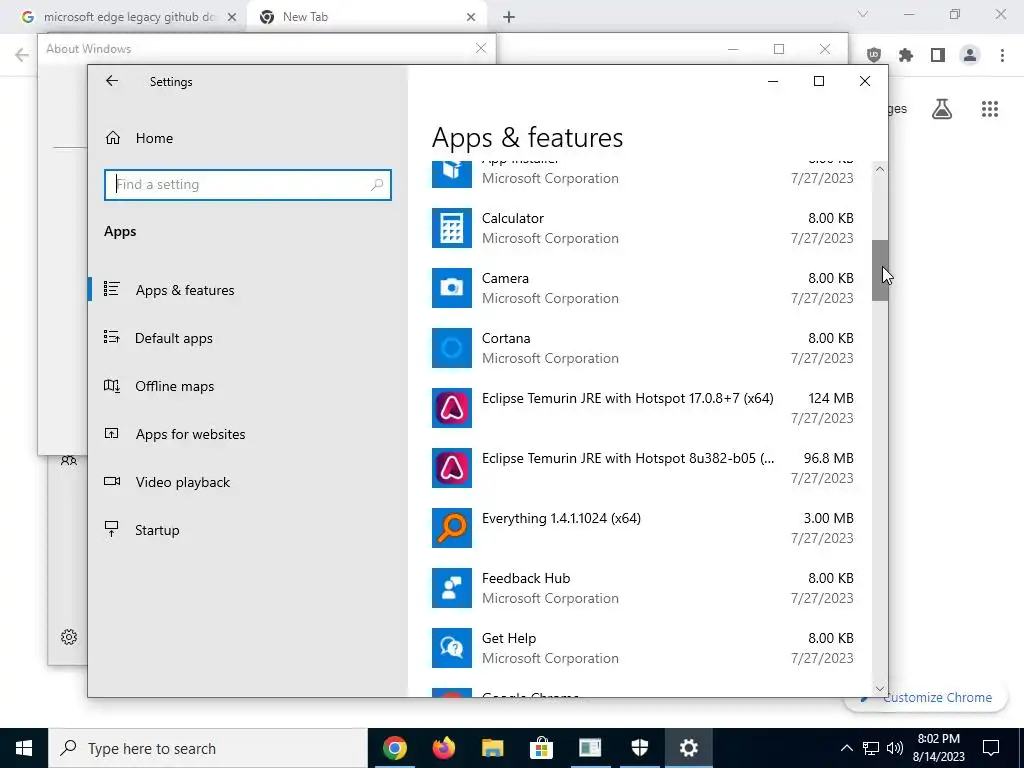Close the About Windows dialog
Viewport: 1024px width, 768px height.
click(x=481, y=48)
